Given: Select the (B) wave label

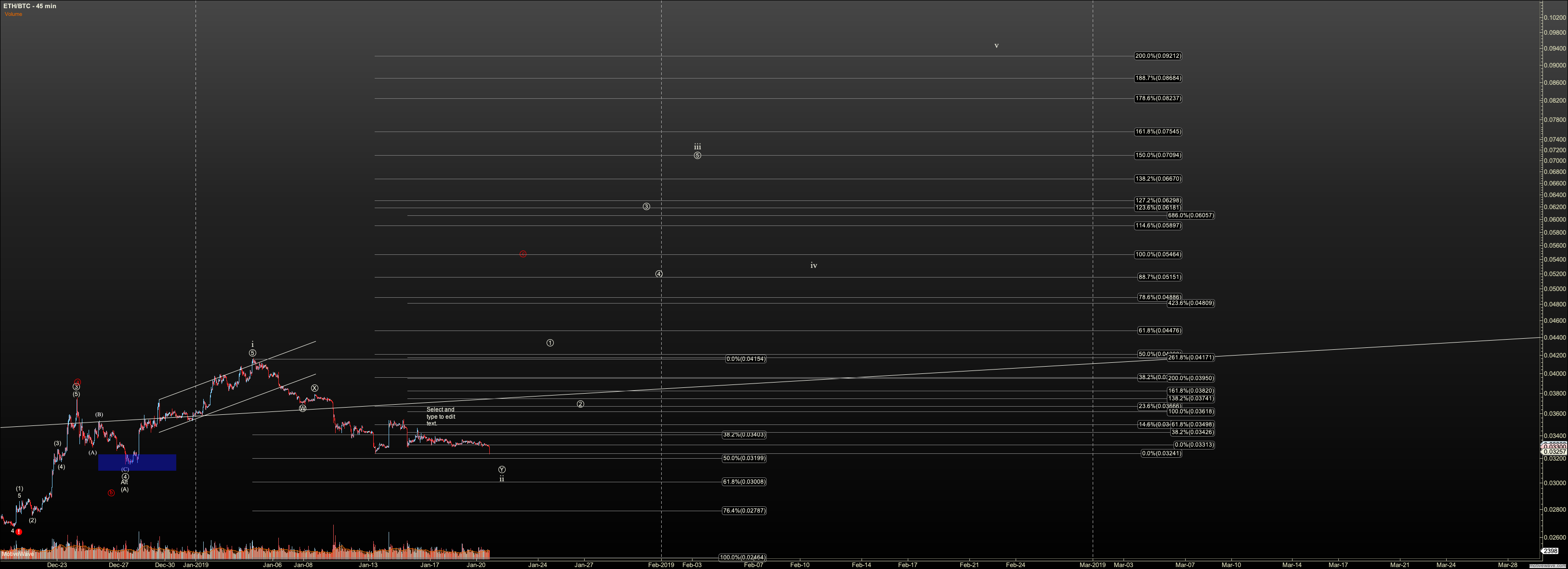Looking at the screenshot, I should pyautogui.click(x=99, y=415).
